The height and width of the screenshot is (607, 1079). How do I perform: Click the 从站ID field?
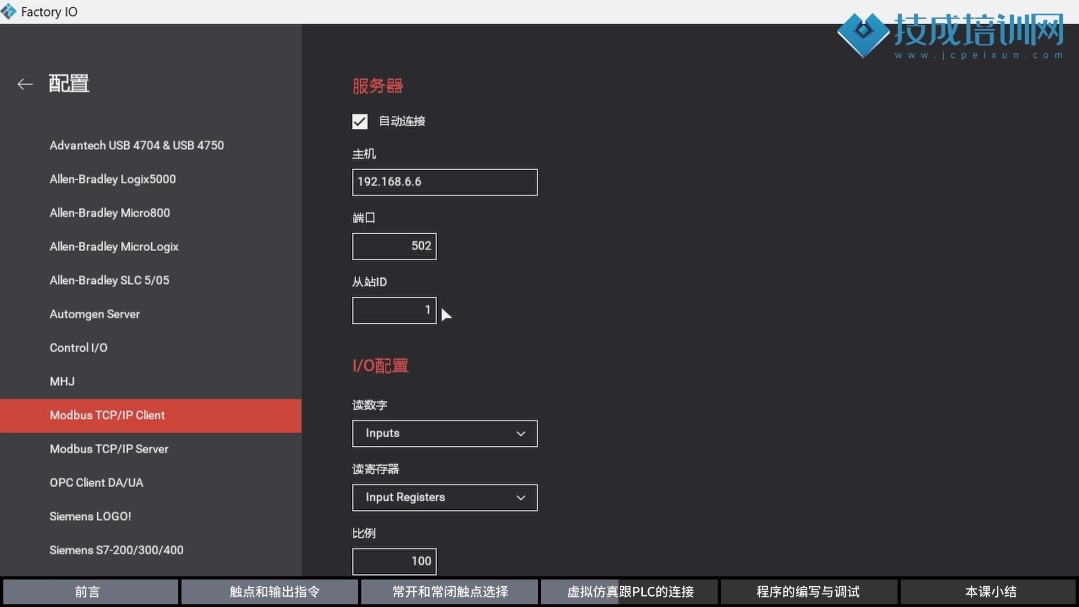(x=394, y=310)
